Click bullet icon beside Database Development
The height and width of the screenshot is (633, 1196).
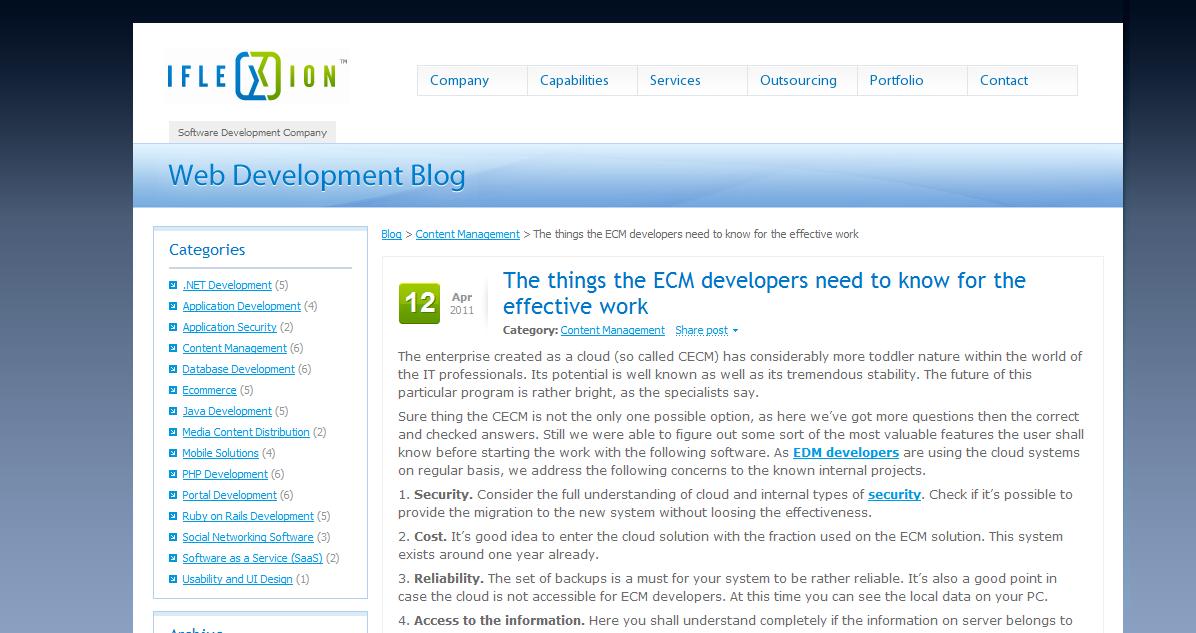pos(173,369)
